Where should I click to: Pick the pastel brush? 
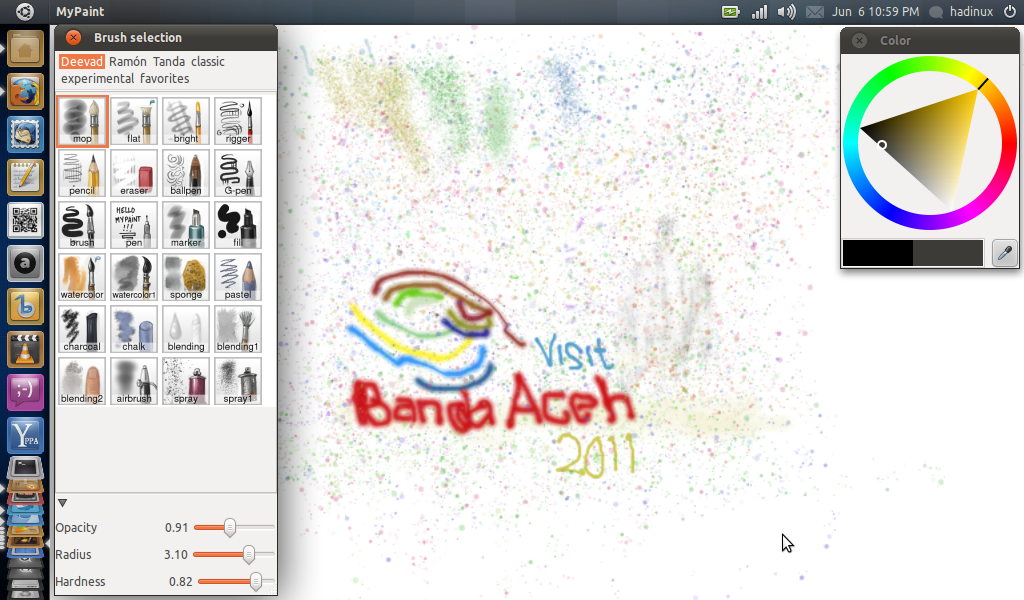[238, 277]
